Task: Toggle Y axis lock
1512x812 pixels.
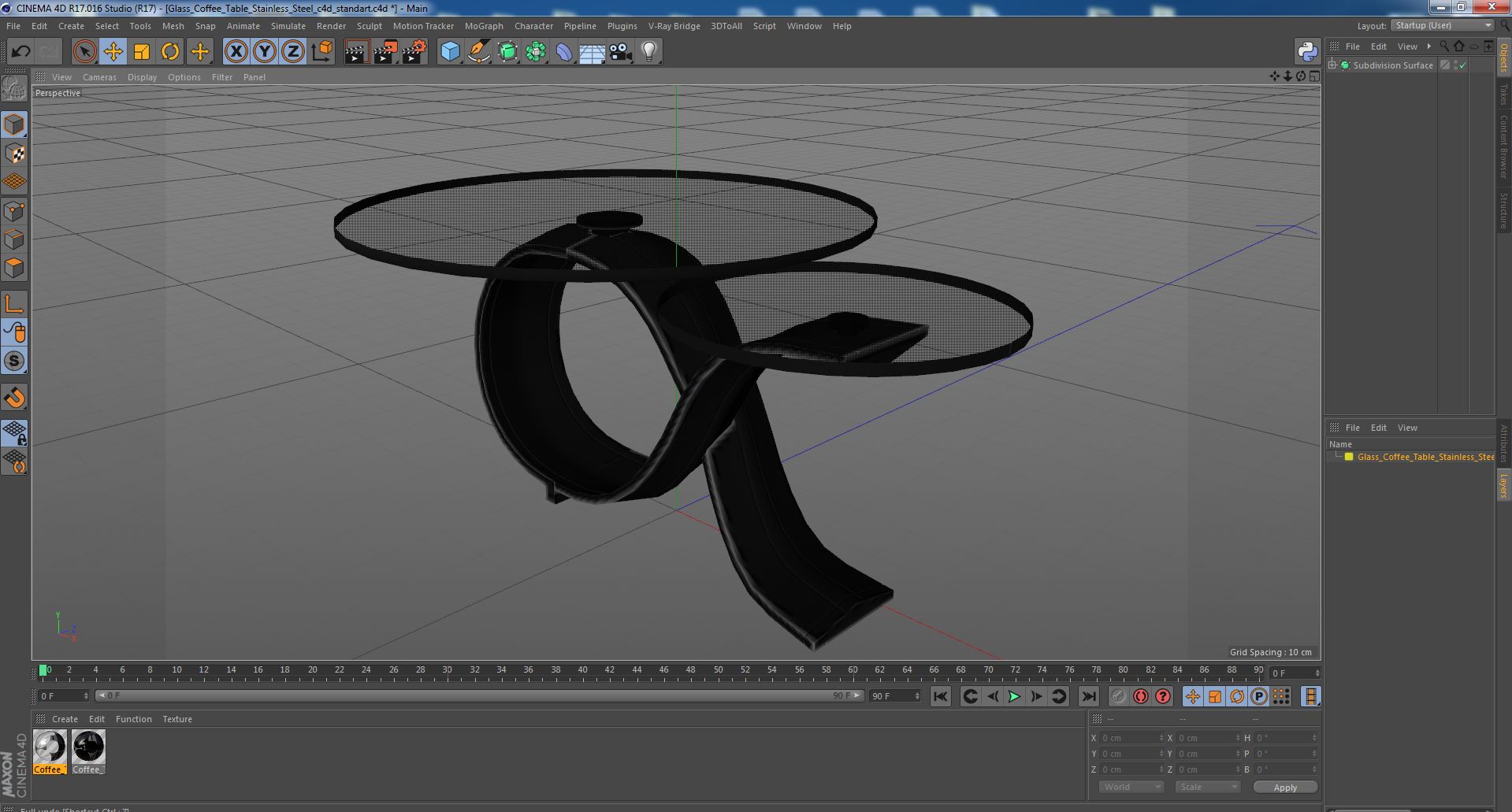Action: [264, 52]
